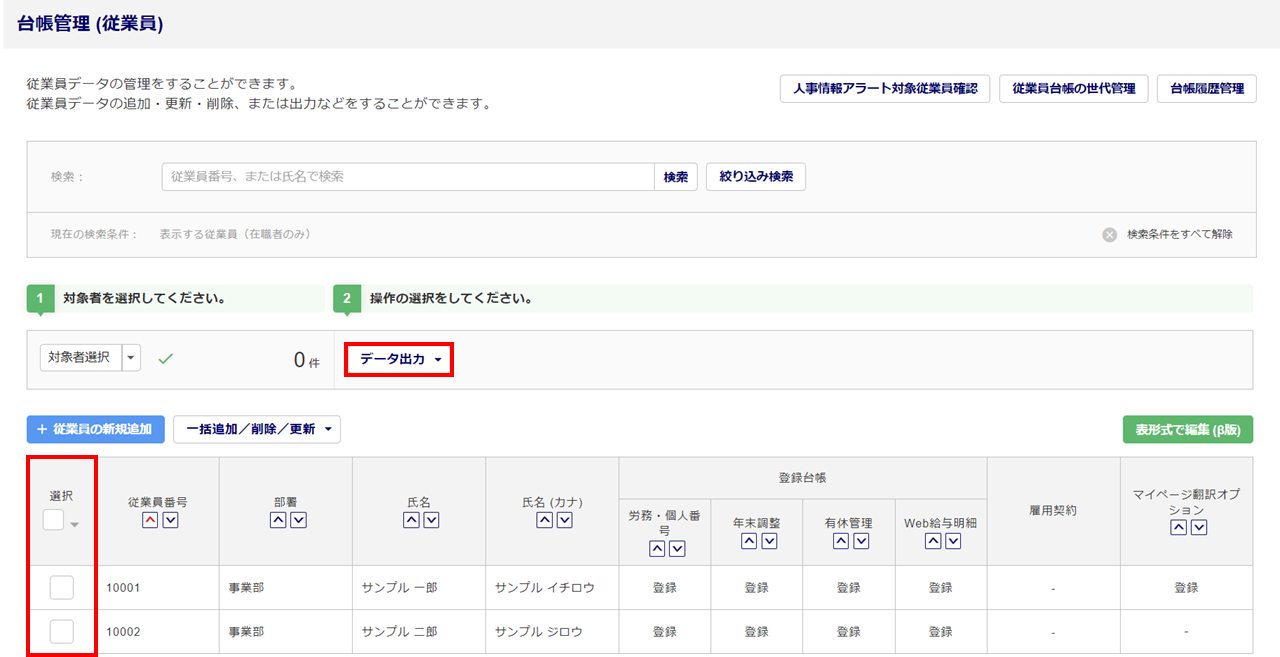
Task: Open 一括追加／削除／更新 dropdown menu
Action: (257, 429)
